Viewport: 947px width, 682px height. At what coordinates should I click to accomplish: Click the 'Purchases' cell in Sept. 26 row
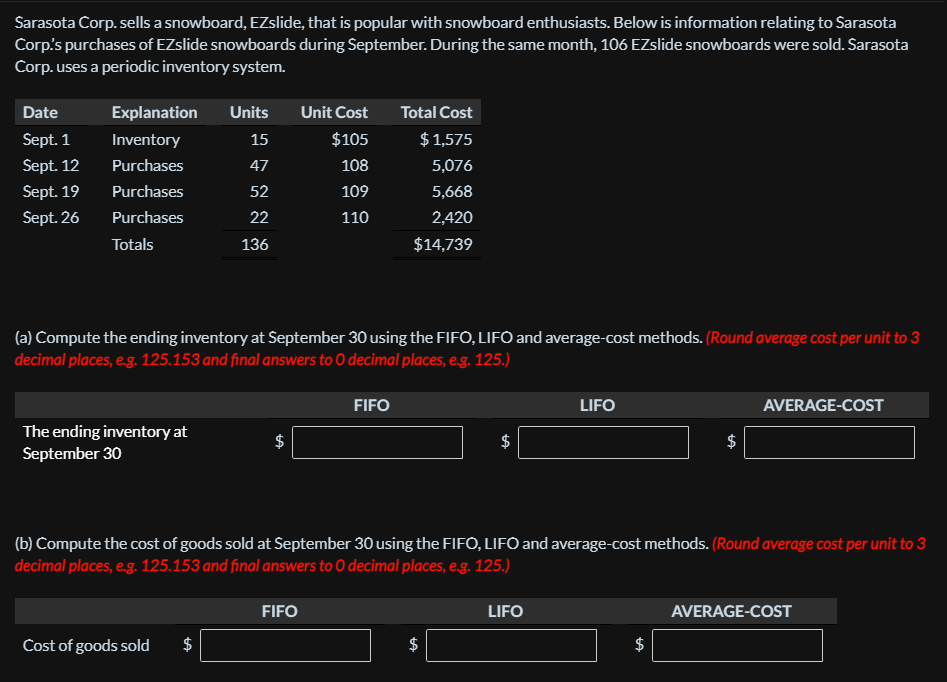pyautogui.click(x=147, y=217)
